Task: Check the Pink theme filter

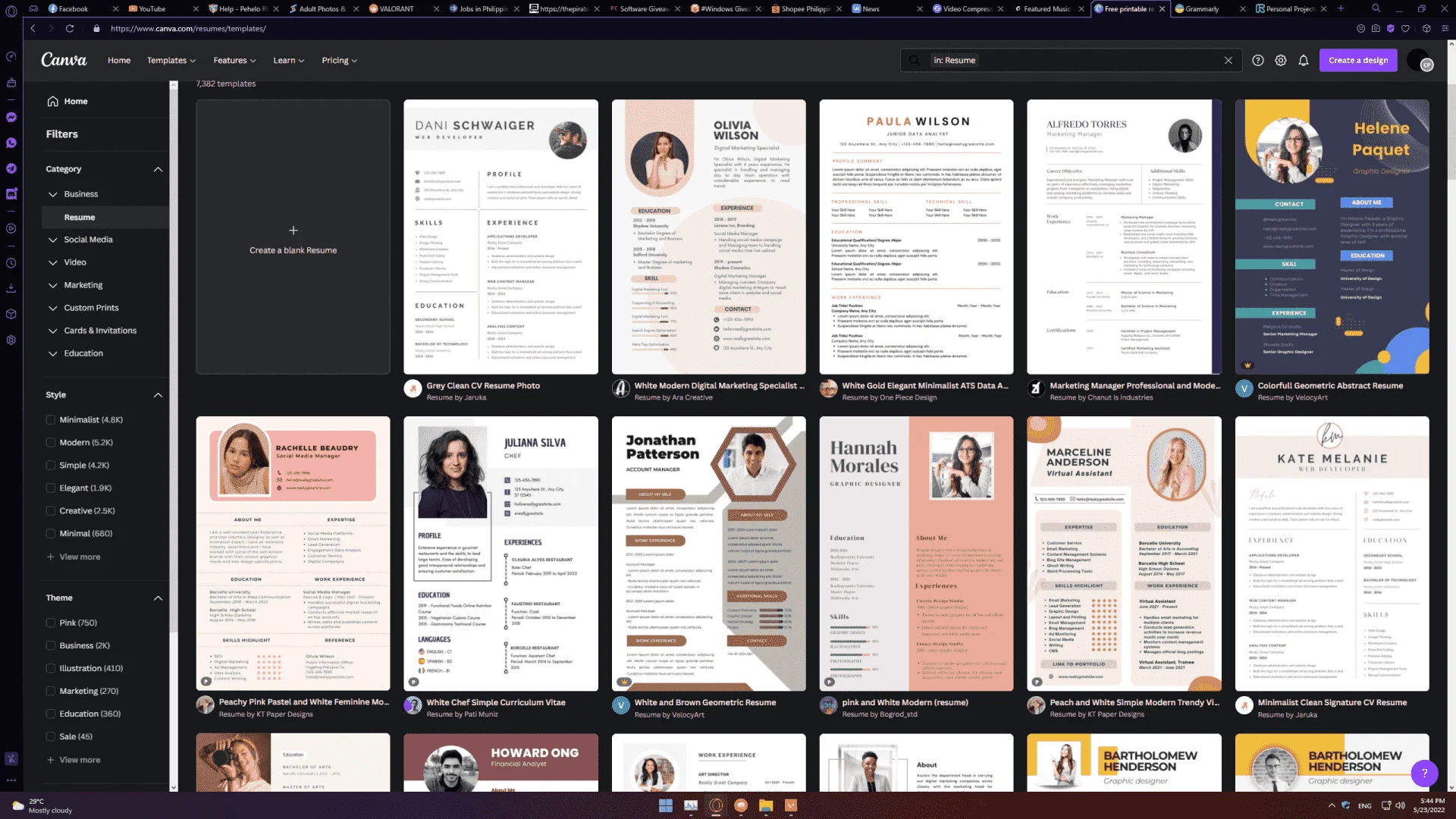Action: 51,623
